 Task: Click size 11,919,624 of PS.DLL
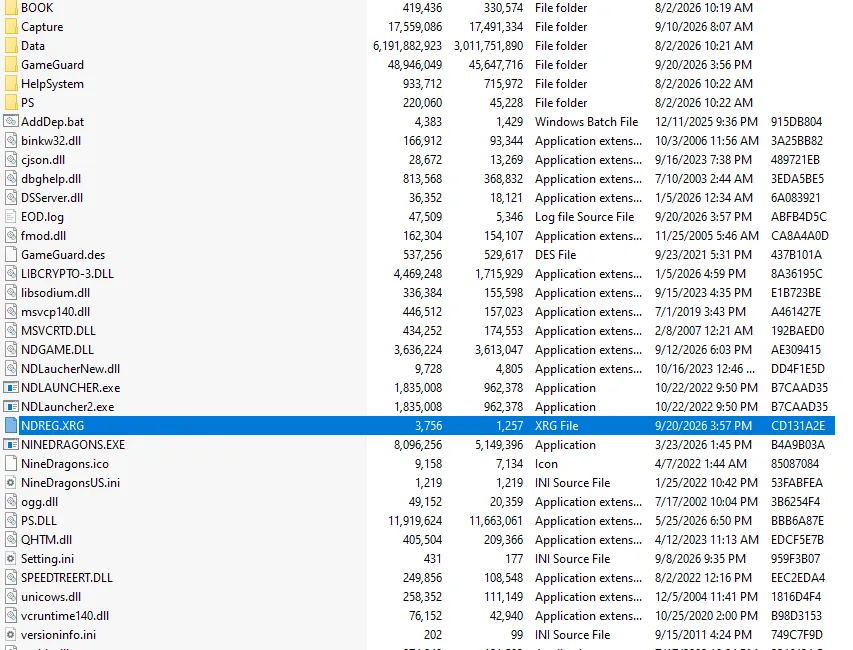click(x=415, y=521)
